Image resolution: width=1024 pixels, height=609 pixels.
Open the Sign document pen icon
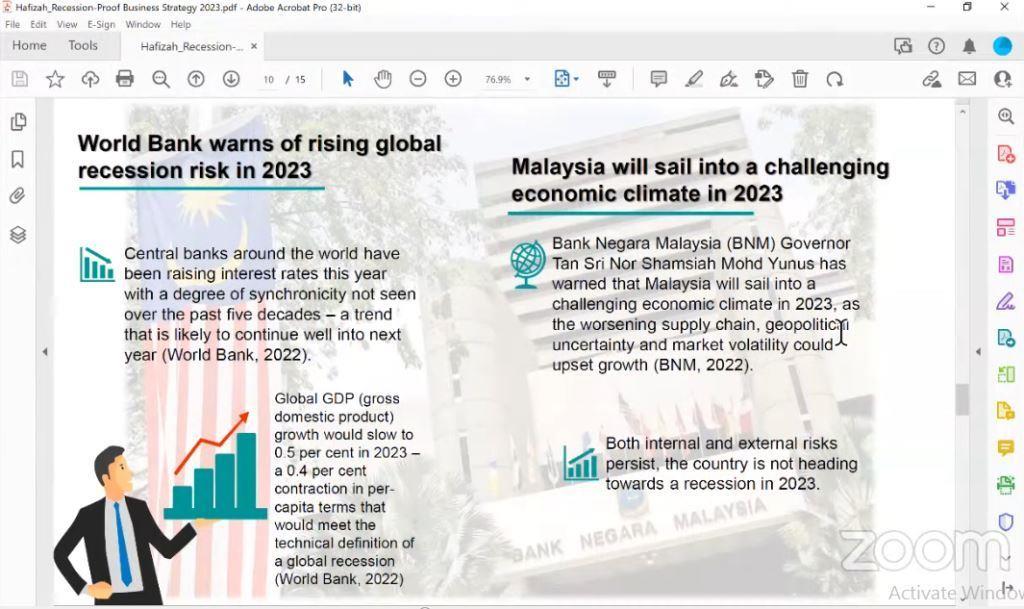(x=729, y=79)
